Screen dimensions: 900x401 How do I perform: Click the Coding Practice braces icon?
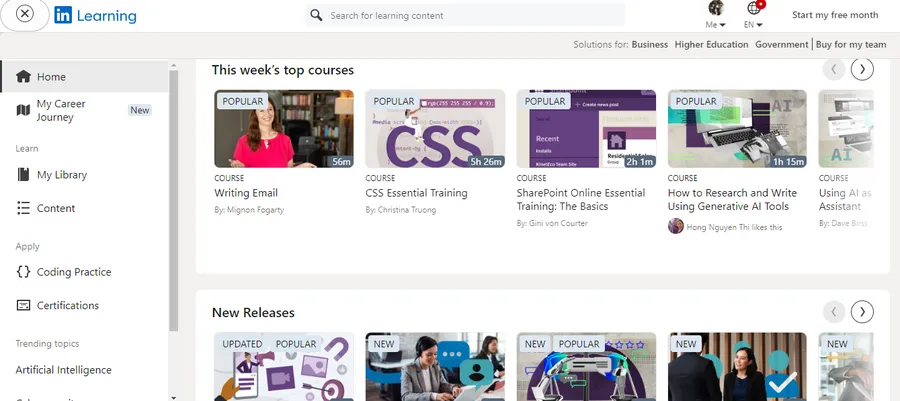click(23, 271)
